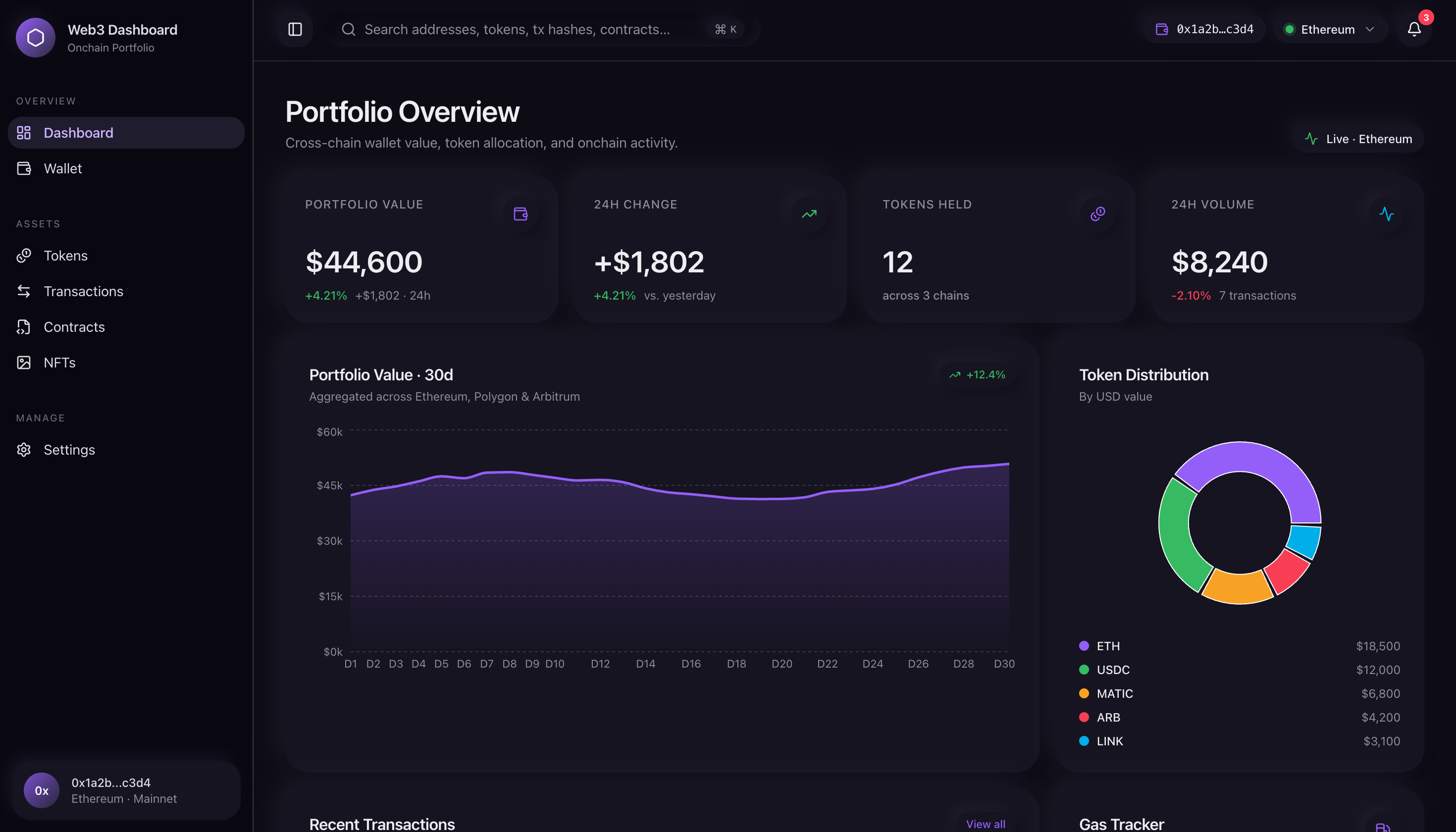1456x832 pixels.
Task: Click the wallet icon on Portfolio Value card
Action: 520,214
